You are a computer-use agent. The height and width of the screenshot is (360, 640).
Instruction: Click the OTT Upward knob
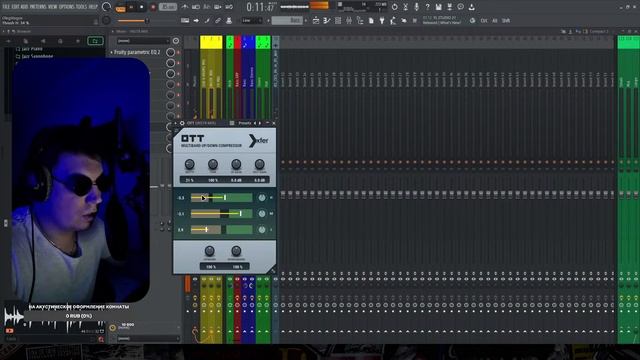tap(209, 251)
